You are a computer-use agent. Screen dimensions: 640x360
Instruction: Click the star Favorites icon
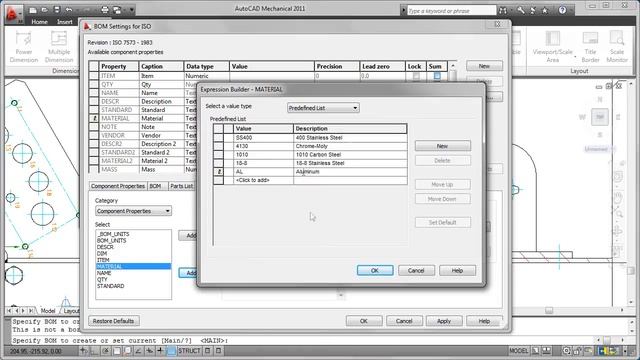(544, 11)
